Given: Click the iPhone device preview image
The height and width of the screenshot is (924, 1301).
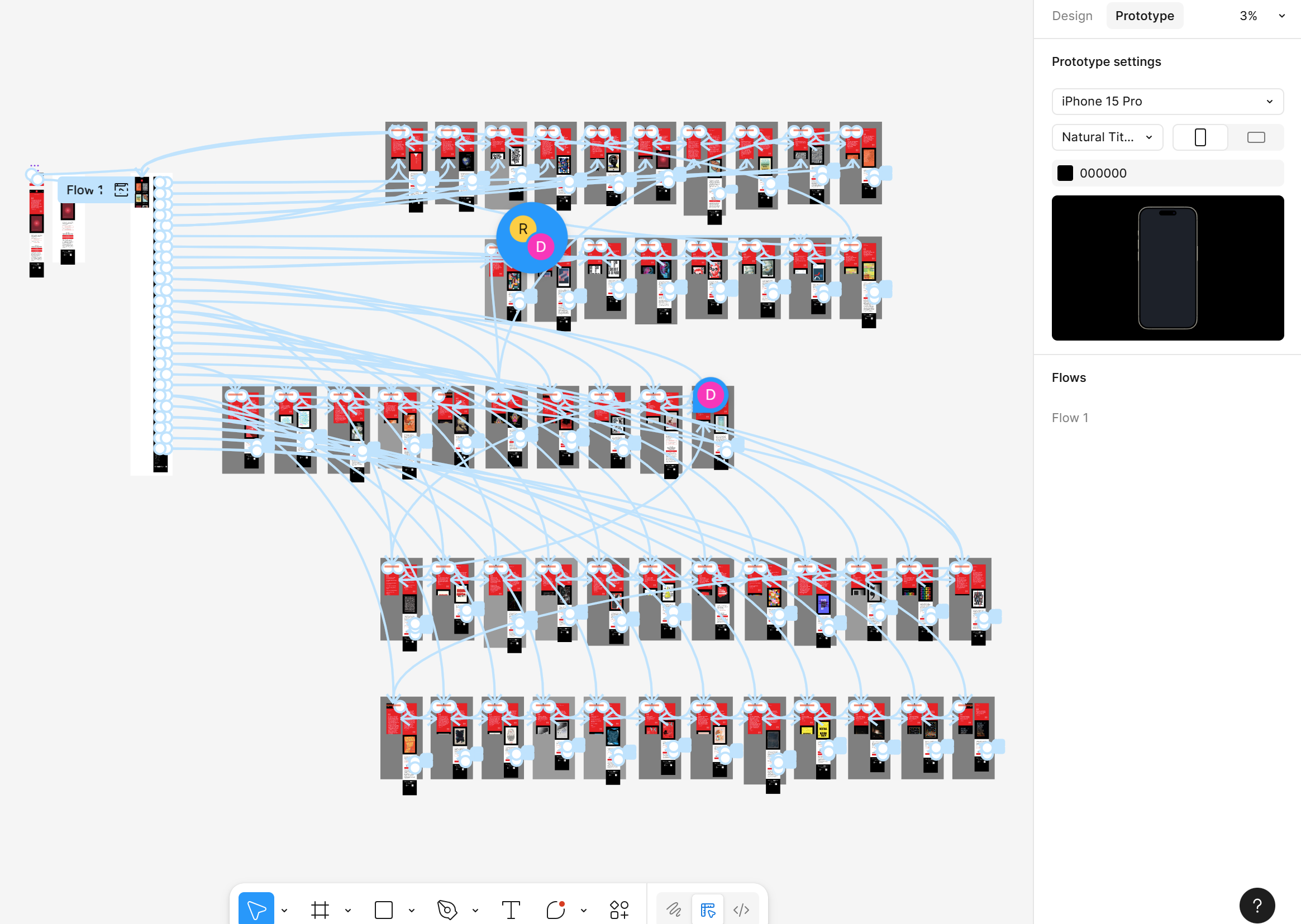Looking at the screenshot, I should [x=1167, y=268].
